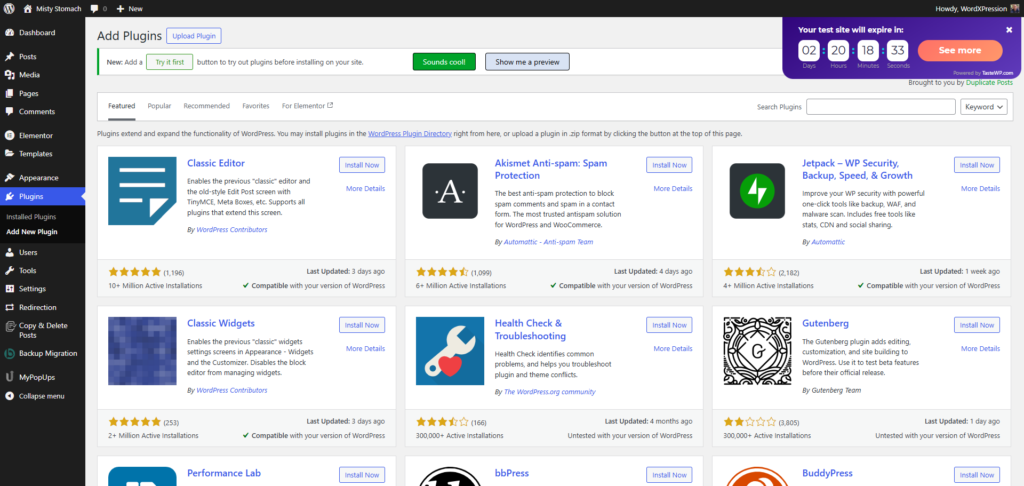
Task: Open More Details for Akismet
Action: 673,189
